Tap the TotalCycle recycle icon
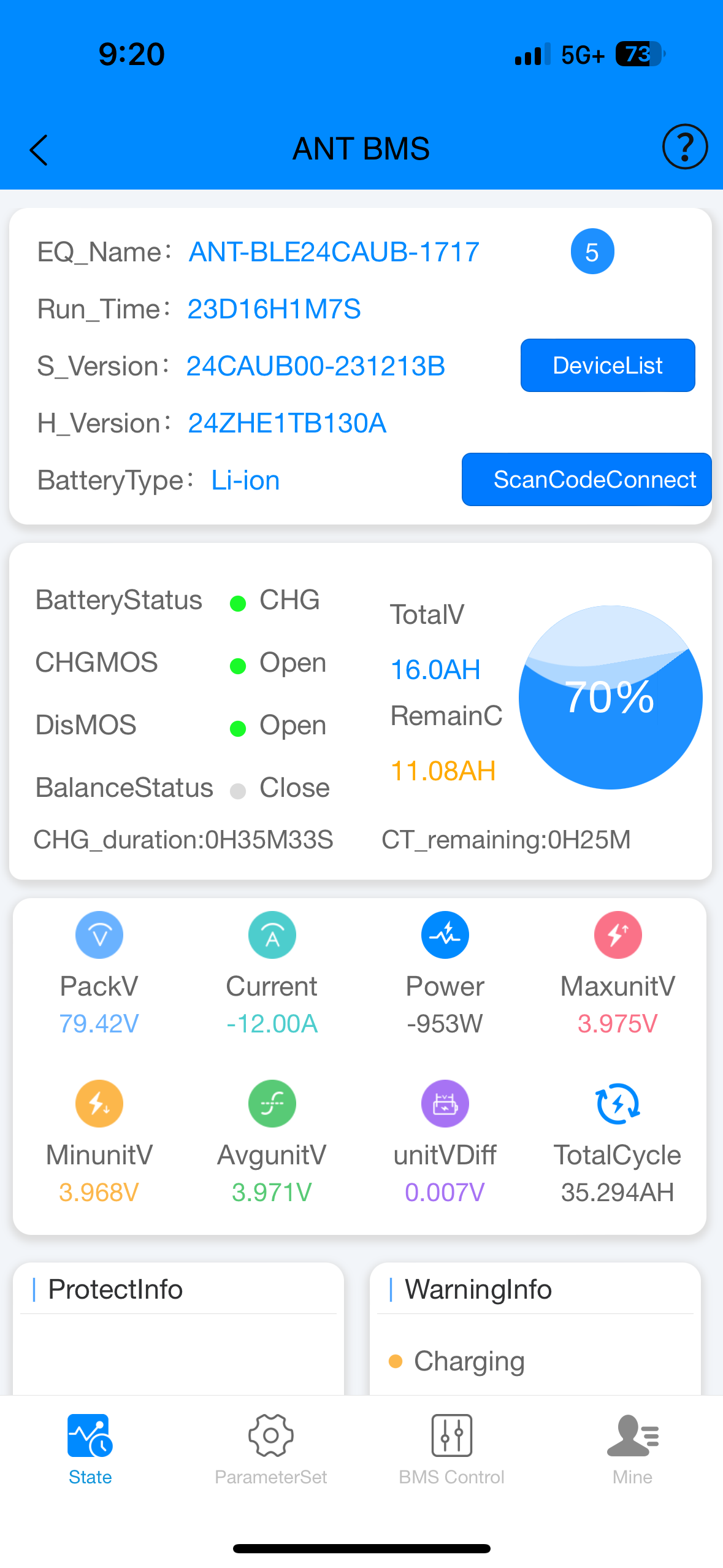 point(618,1104)
